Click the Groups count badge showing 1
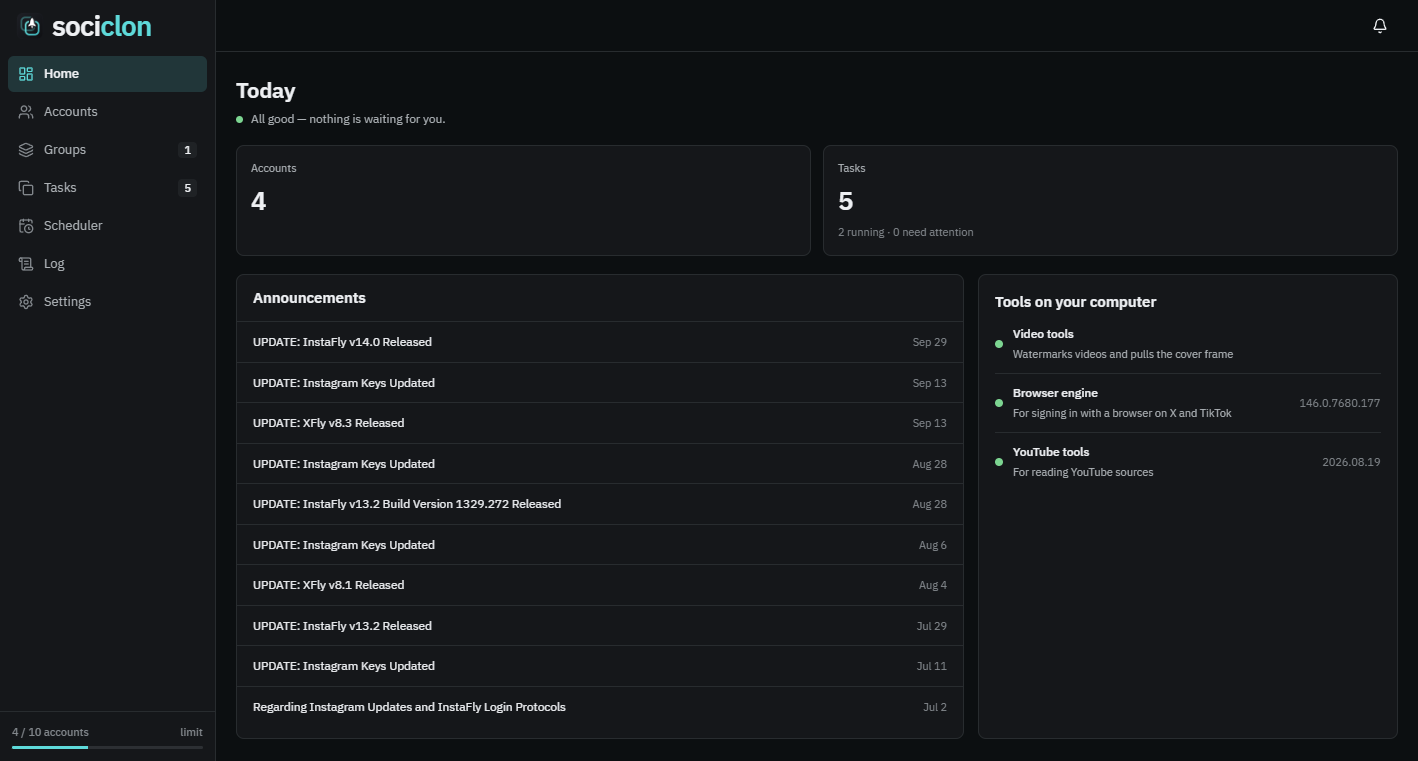Screen dimensions: 1418x761 pyautogui.click(x=187, y=150)
